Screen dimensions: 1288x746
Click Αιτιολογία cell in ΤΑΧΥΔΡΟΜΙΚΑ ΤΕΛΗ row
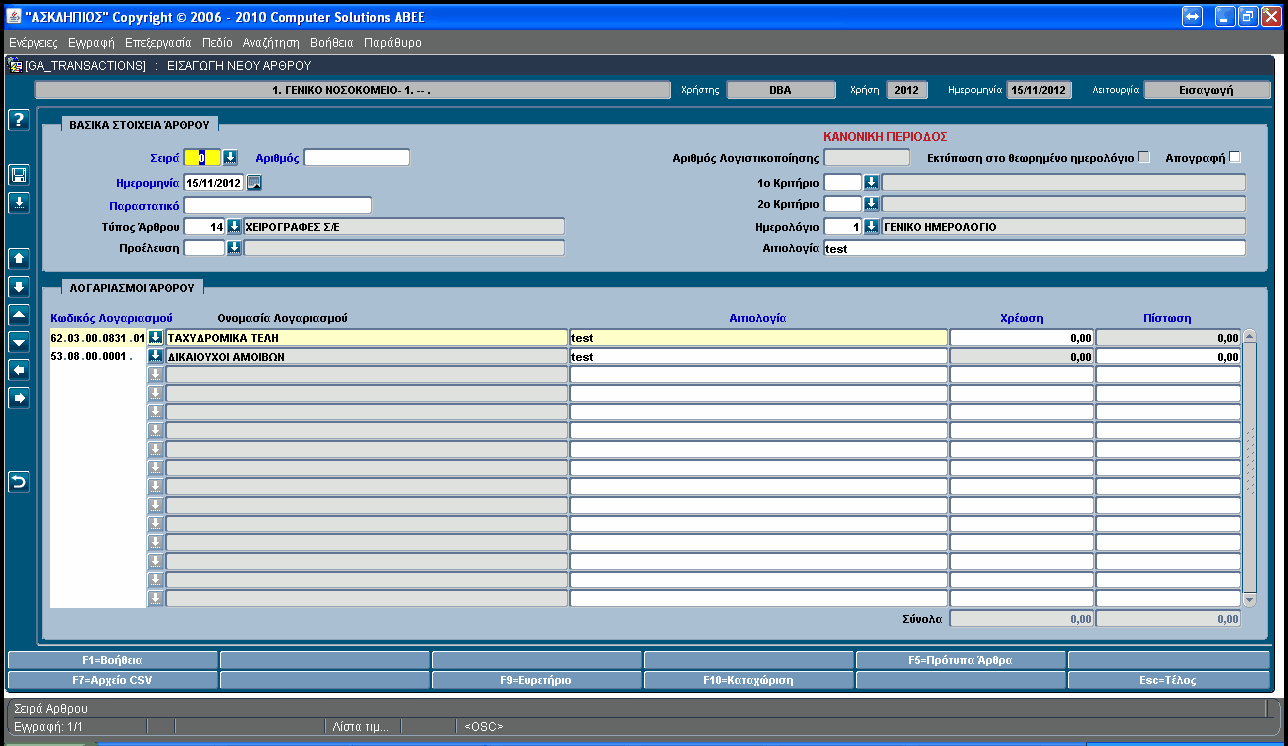click(x=758, y=338)
